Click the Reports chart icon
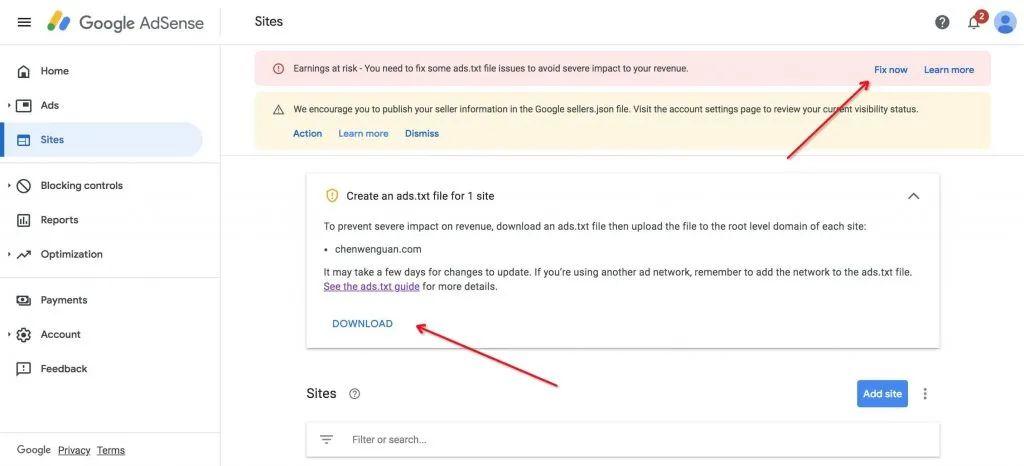 24,220
